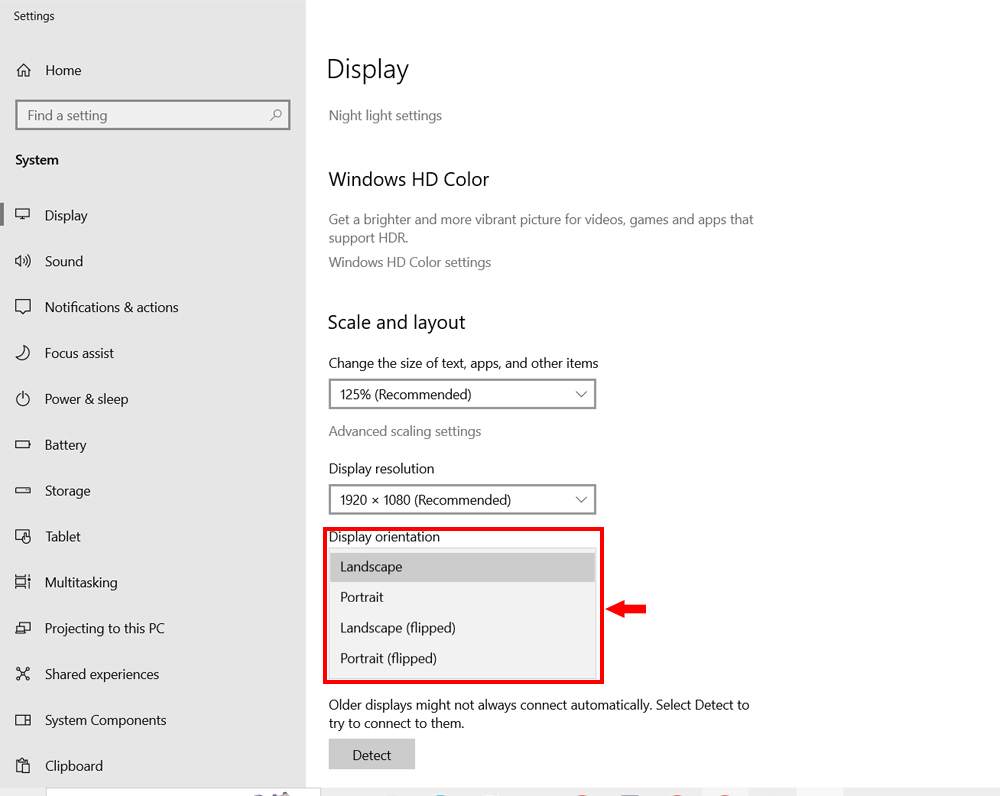Select the Sound speaker icon
This screenshot has width=1000, height=796.
23,261
